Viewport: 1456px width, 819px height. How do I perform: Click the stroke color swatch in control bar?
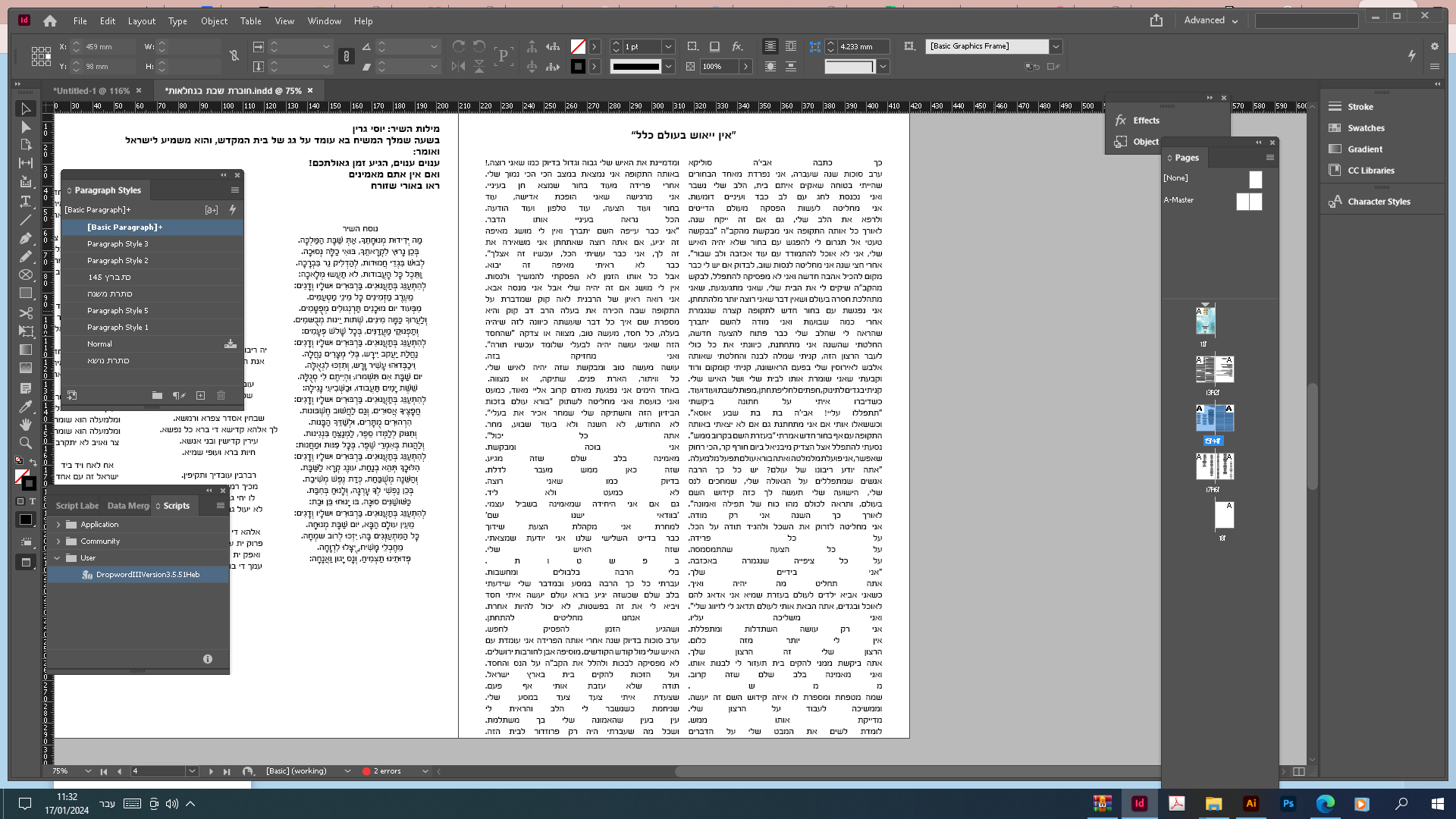(578, 66)
